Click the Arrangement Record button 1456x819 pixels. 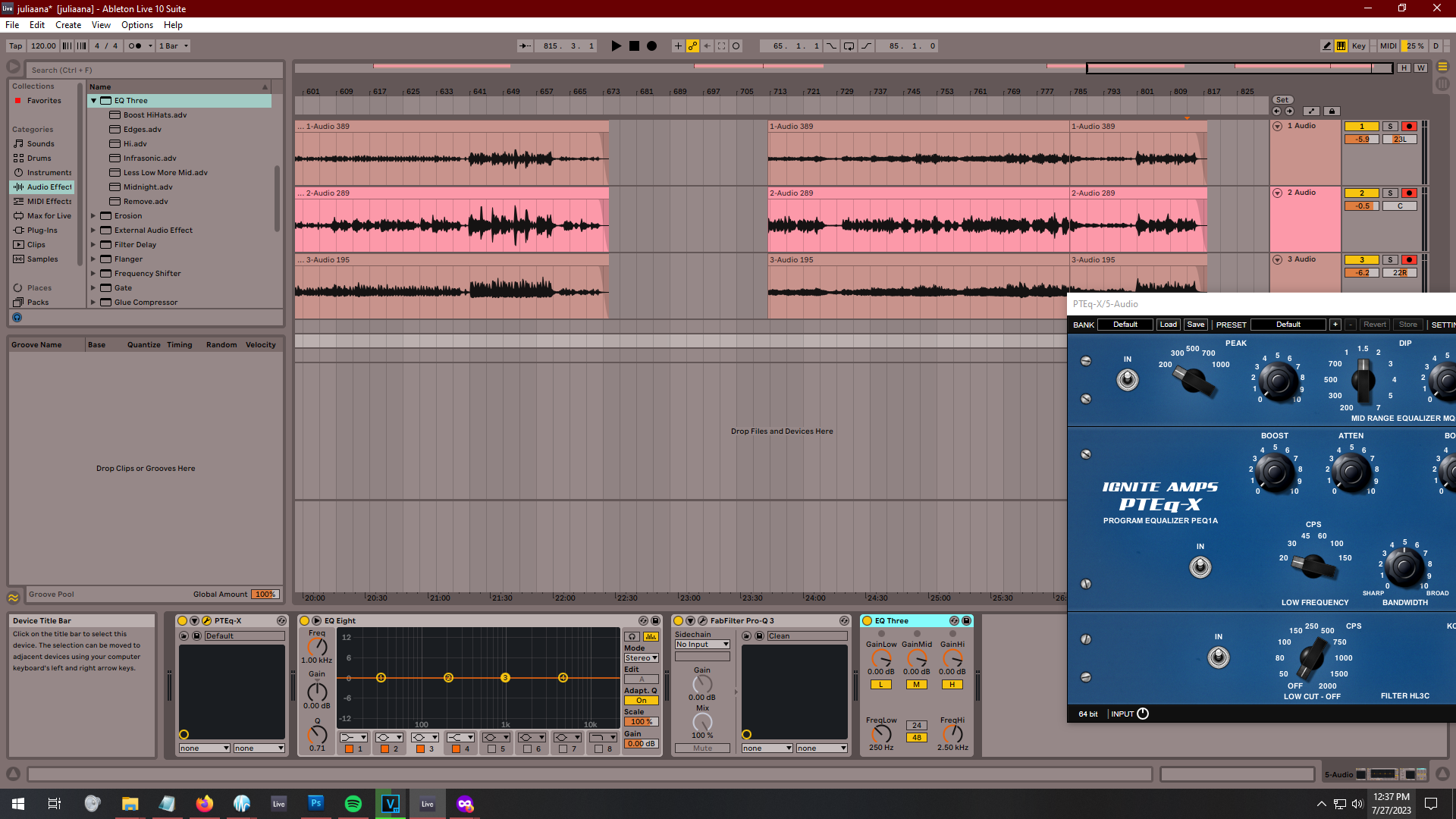point(651,46)
